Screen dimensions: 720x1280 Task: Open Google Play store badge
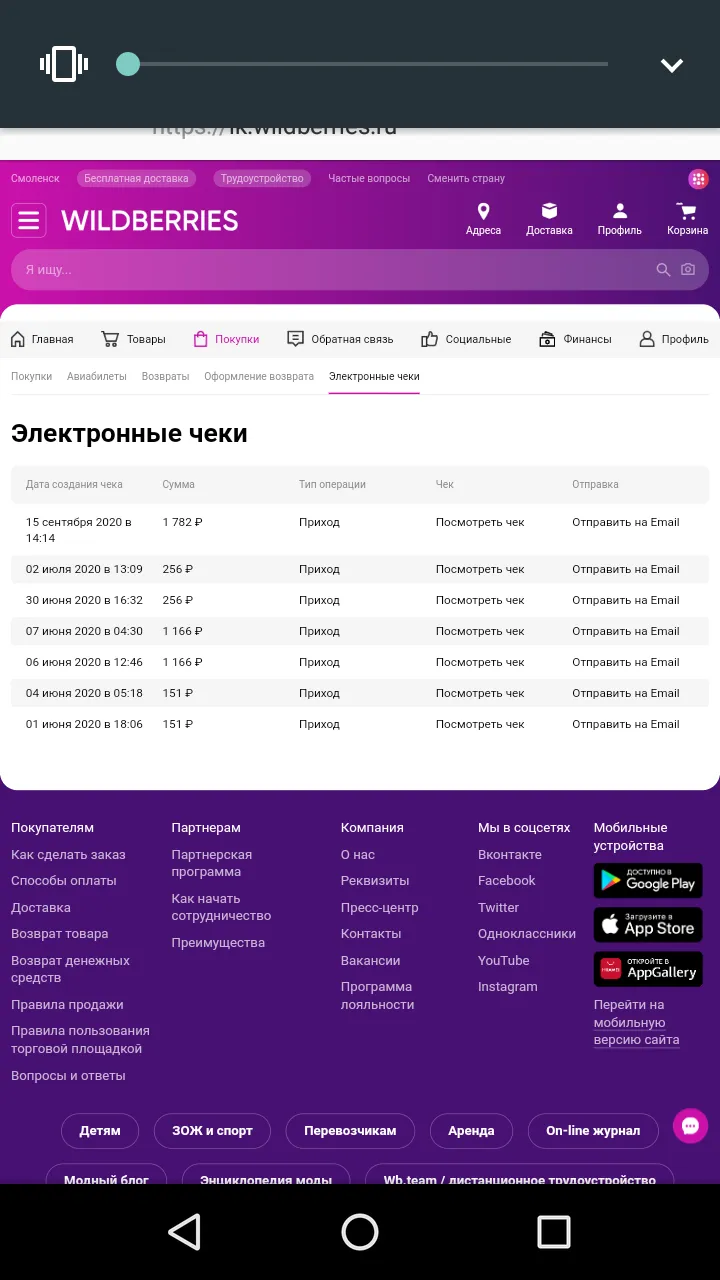point(648,881)
